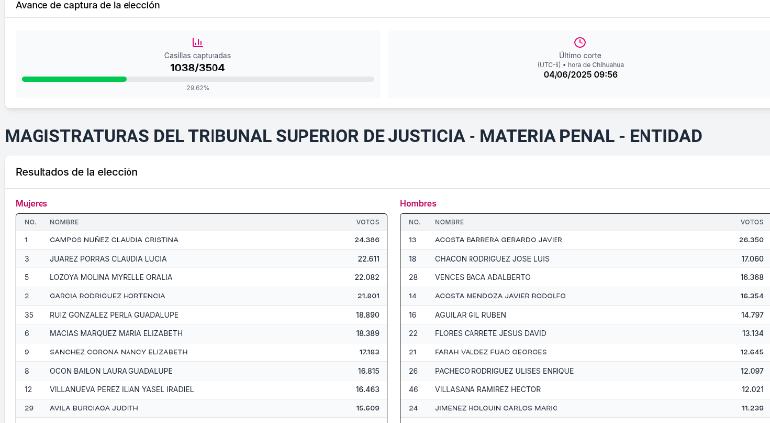Select row VILLASANA RAMIREZ HECTOR

pos(585,390)
